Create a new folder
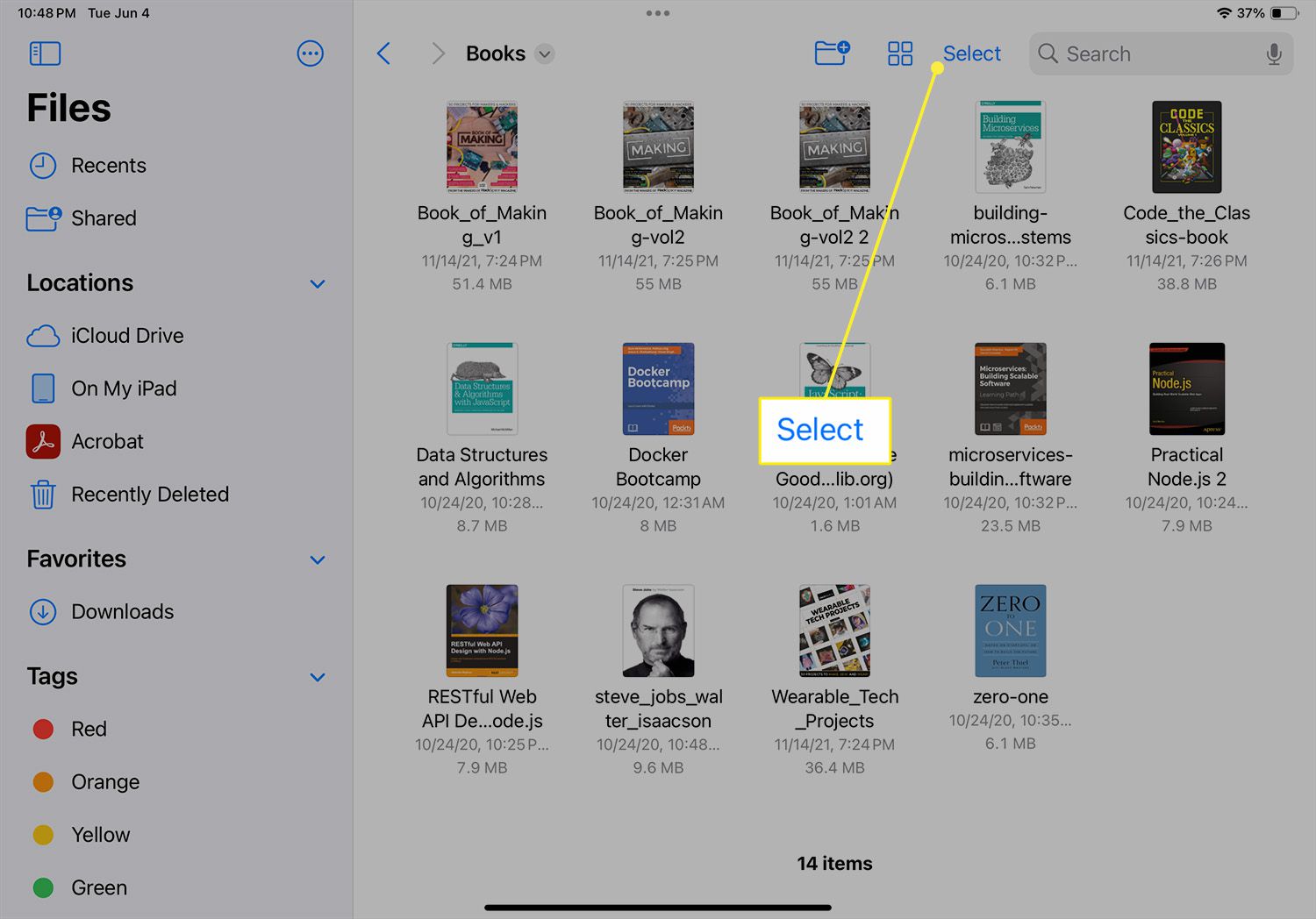 click(x=832, y=53)
